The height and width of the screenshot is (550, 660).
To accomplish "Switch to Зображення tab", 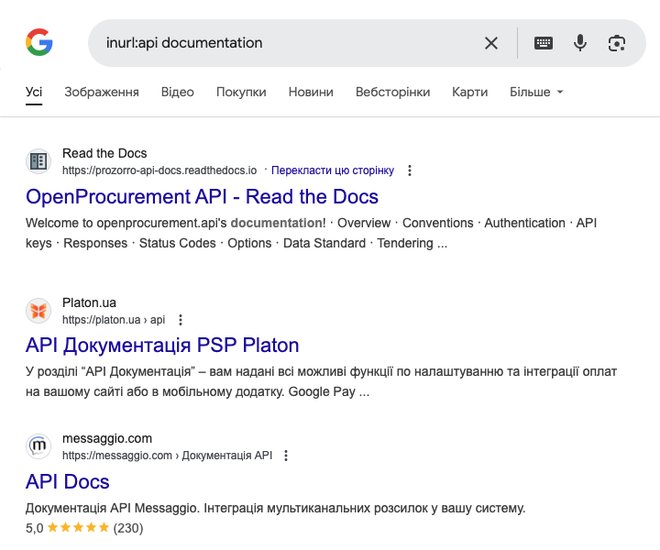I will (101, 92).
